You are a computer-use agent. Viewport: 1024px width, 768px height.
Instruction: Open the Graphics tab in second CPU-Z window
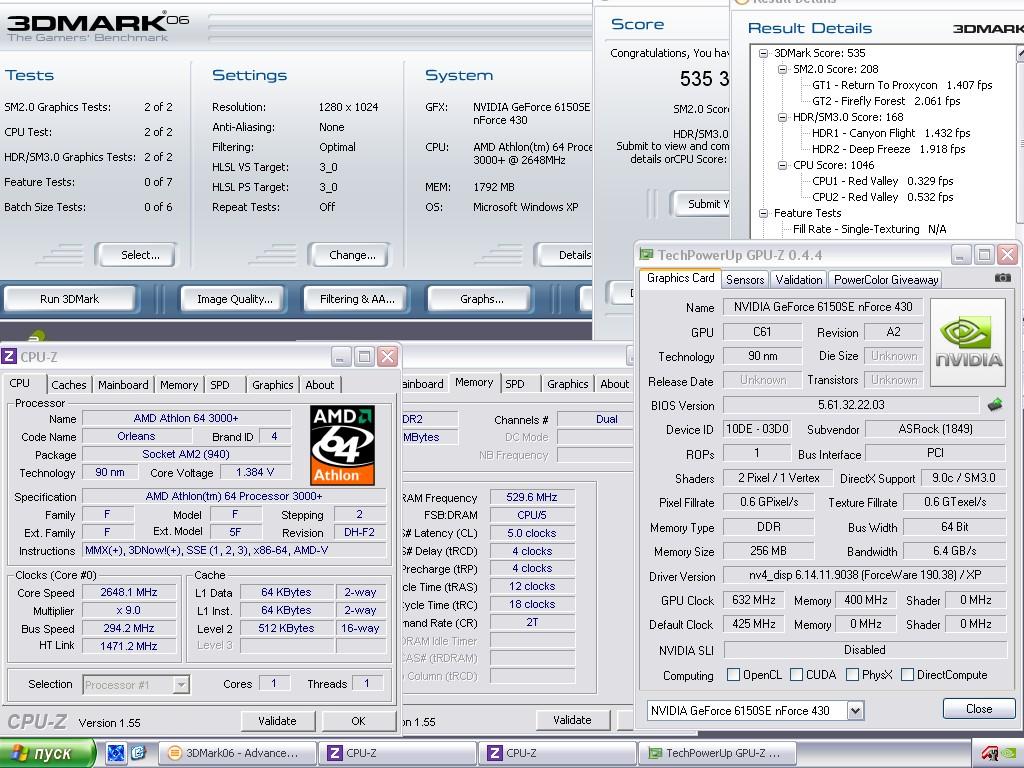(568, 384)
